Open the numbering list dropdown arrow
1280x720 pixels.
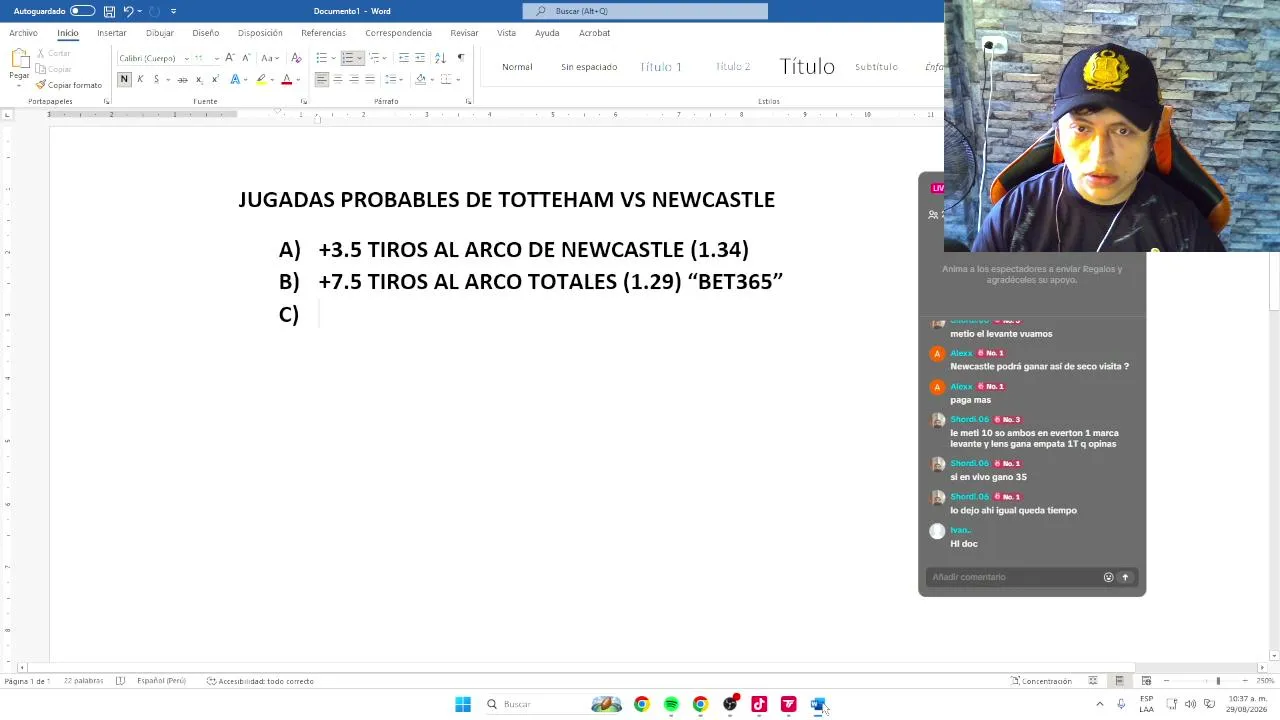click(x=359, y=58)
